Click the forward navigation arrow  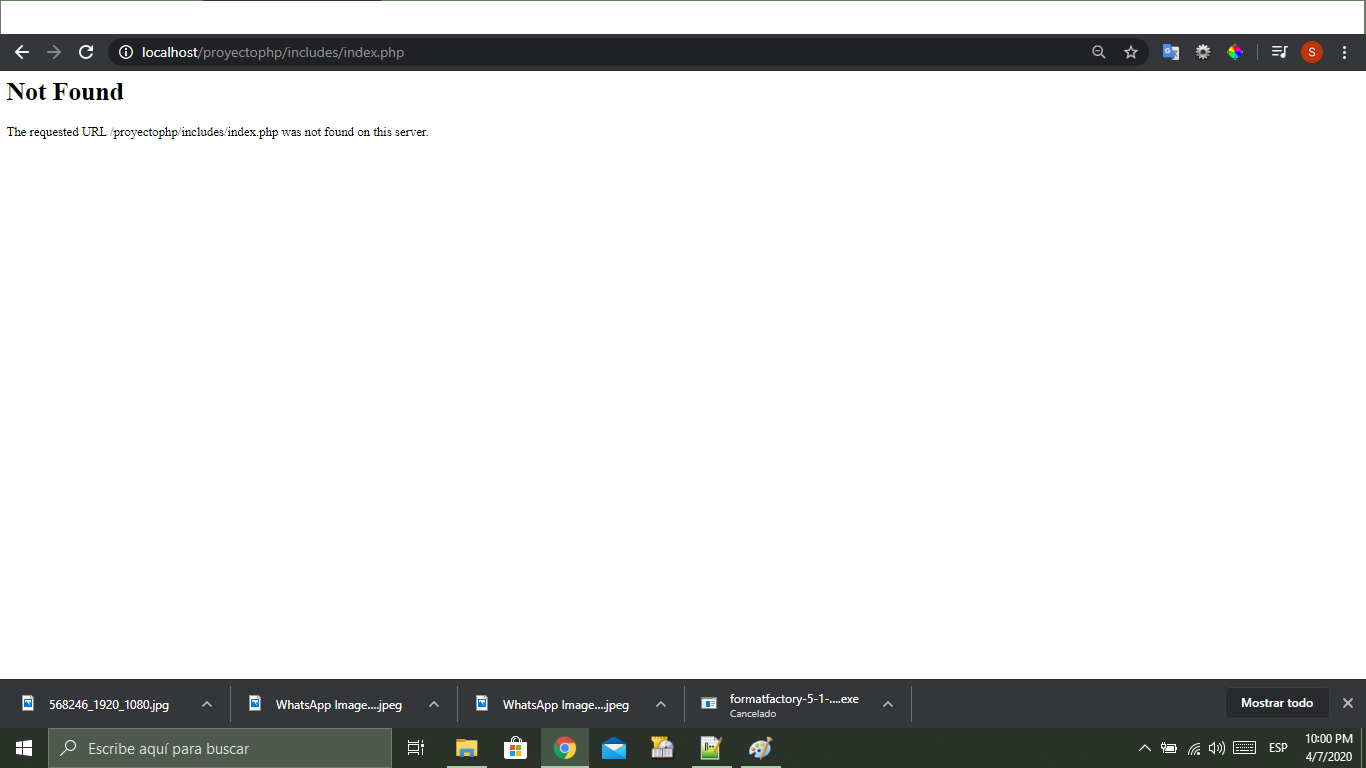pos(54,52)
